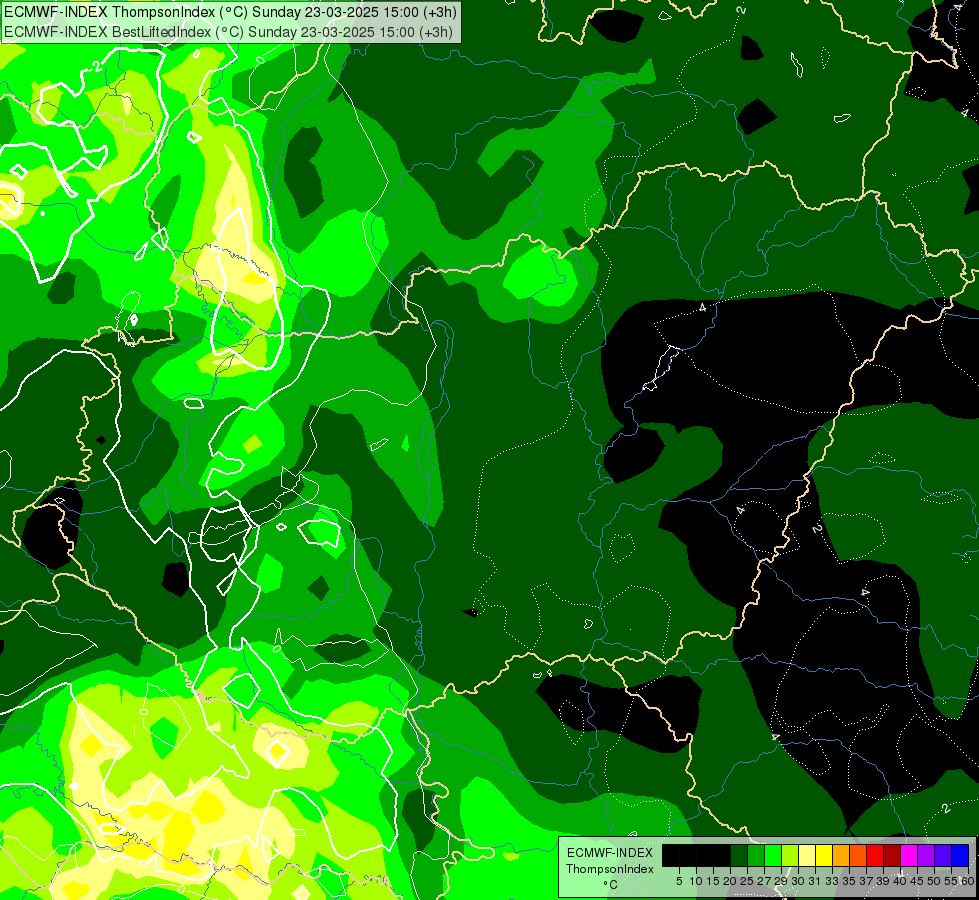The width and height of the screenshot is (979, 900).
Task: Pick the purple 45–50 legend swatch
Action: [926, 855]
